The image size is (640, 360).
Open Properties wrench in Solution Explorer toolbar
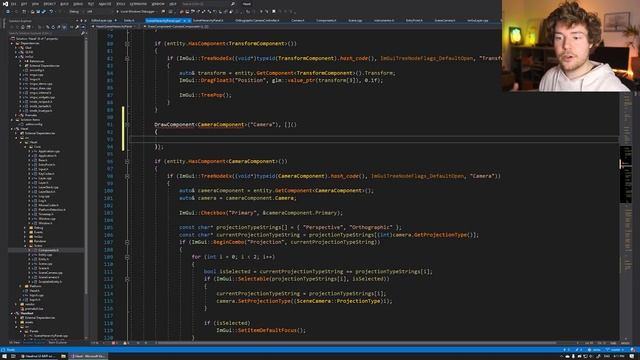click(x=77, y=27)
